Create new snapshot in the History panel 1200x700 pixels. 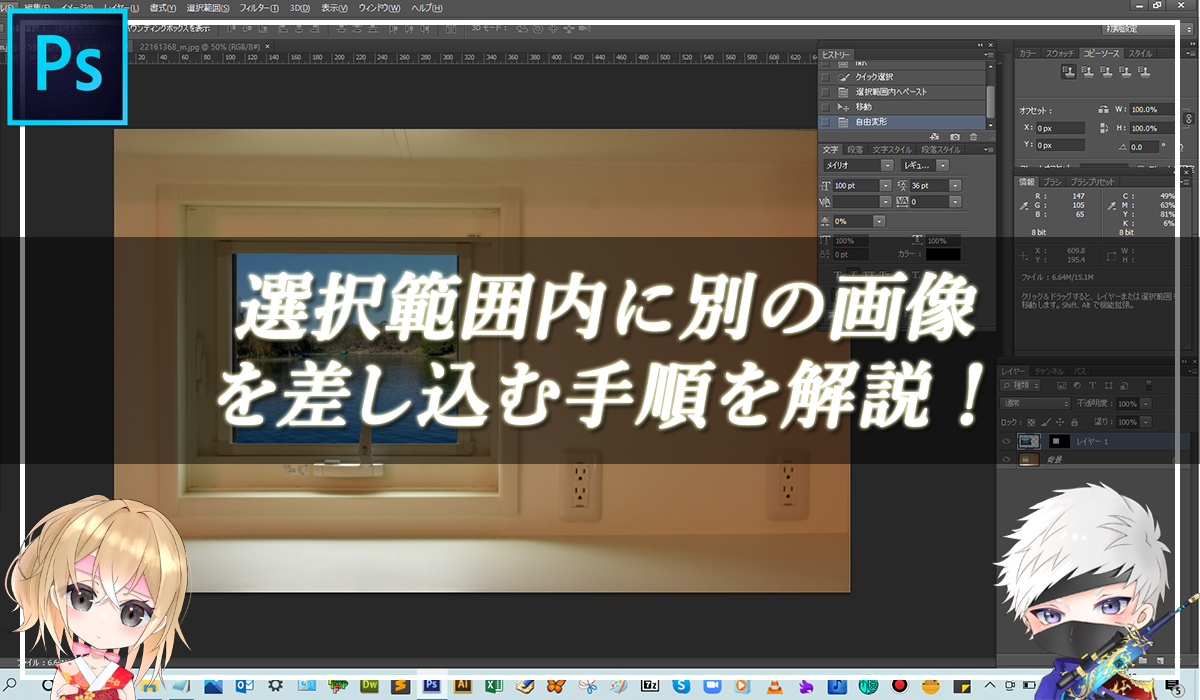coord(955,135)
